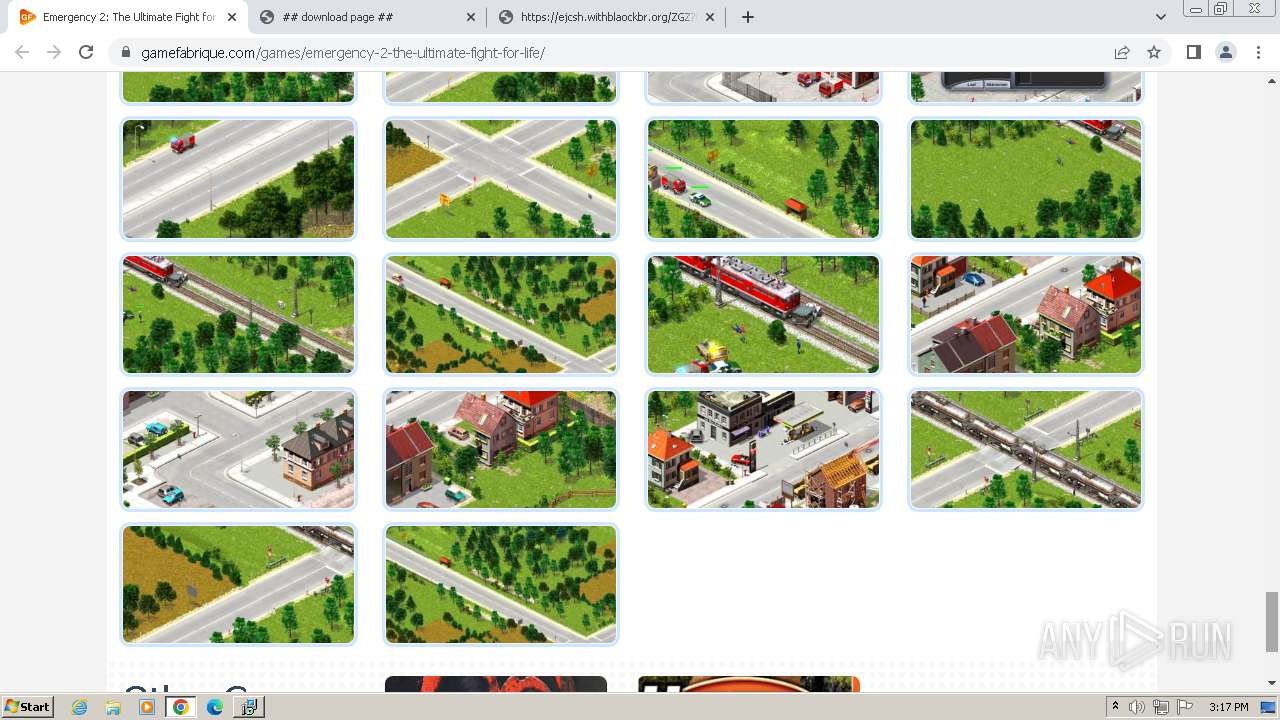Open the last taskbar application icon

249,707
